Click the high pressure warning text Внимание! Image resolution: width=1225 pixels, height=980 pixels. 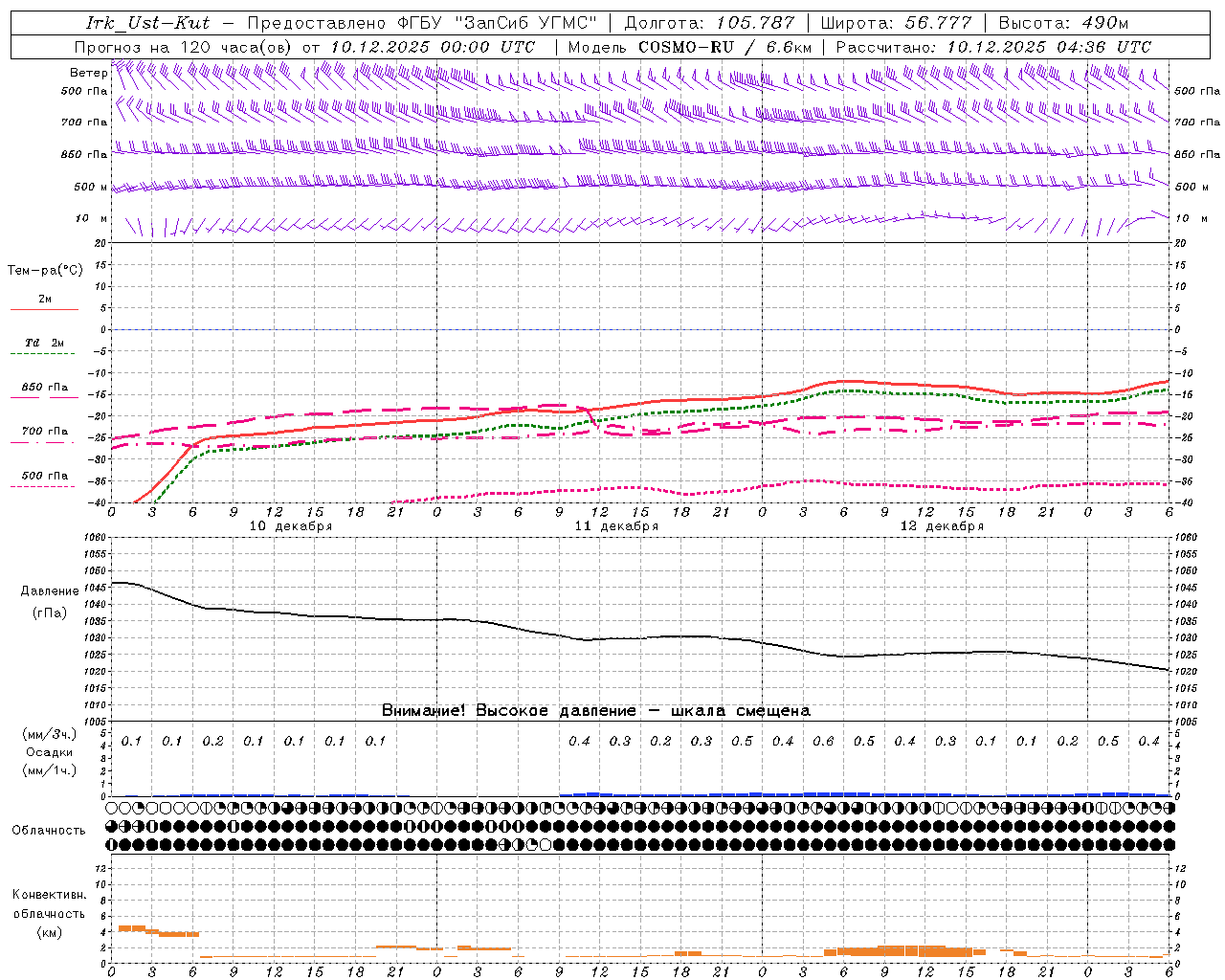coord(425,710)
